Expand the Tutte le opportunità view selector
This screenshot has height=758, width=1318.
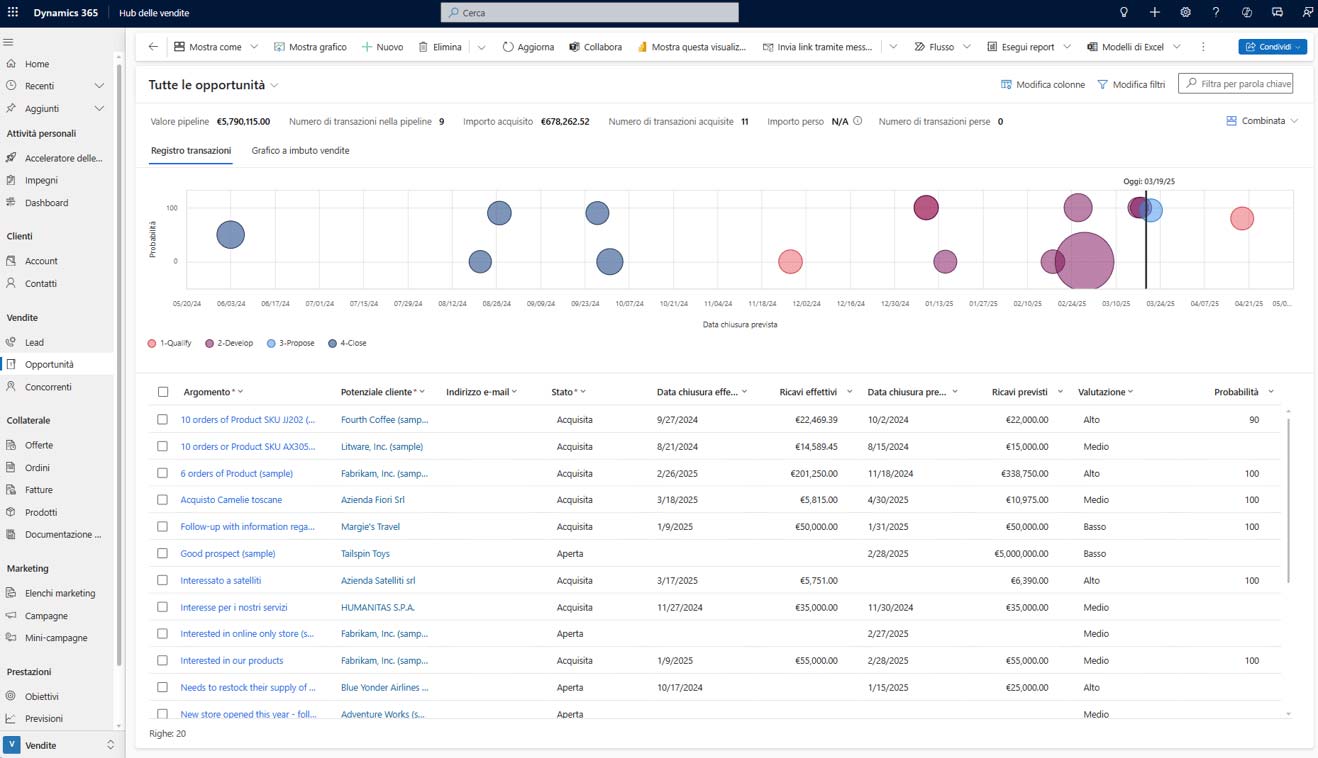click(274, 86)
